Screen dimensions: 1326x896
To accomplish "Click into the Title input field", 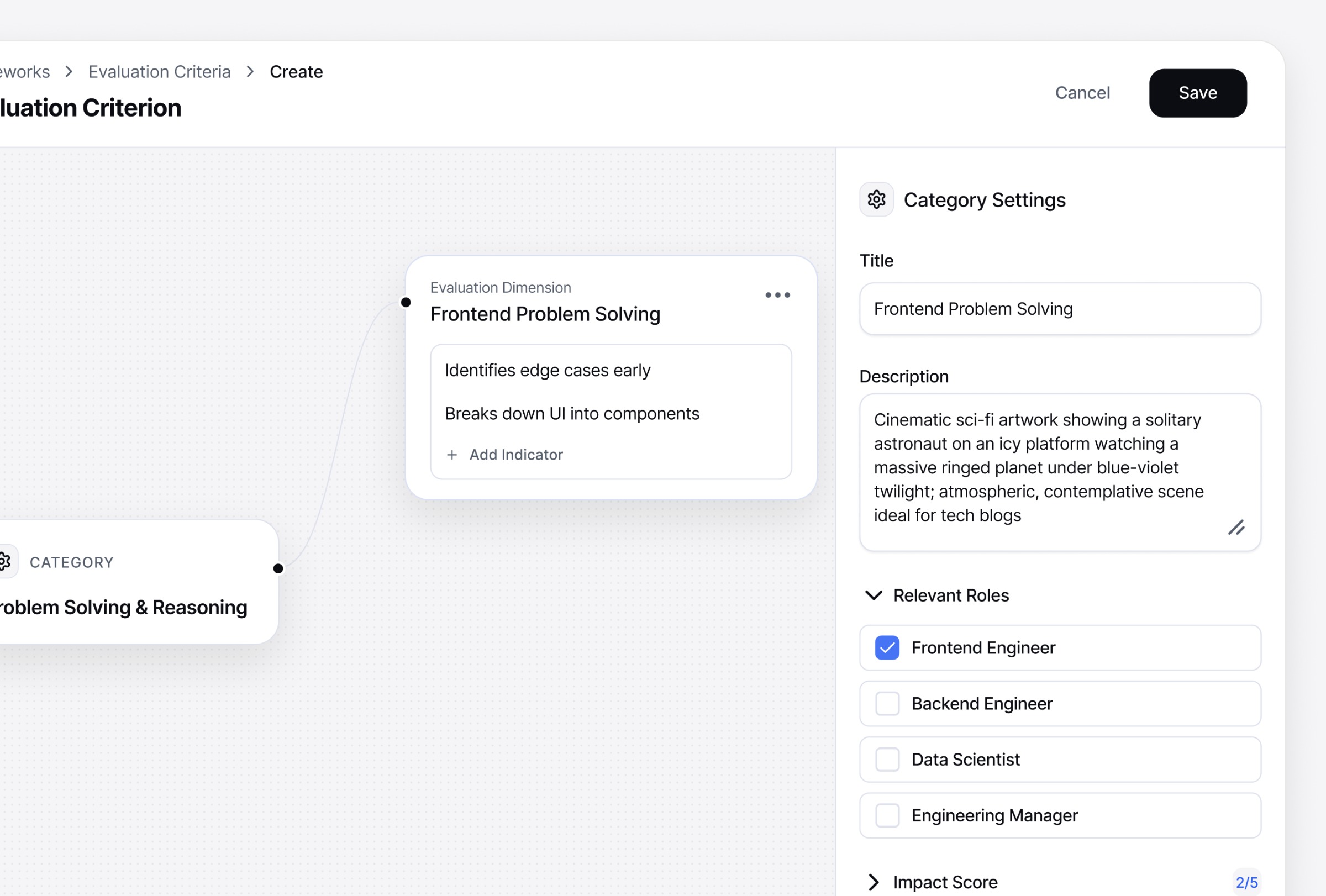I will (1060, 309).
